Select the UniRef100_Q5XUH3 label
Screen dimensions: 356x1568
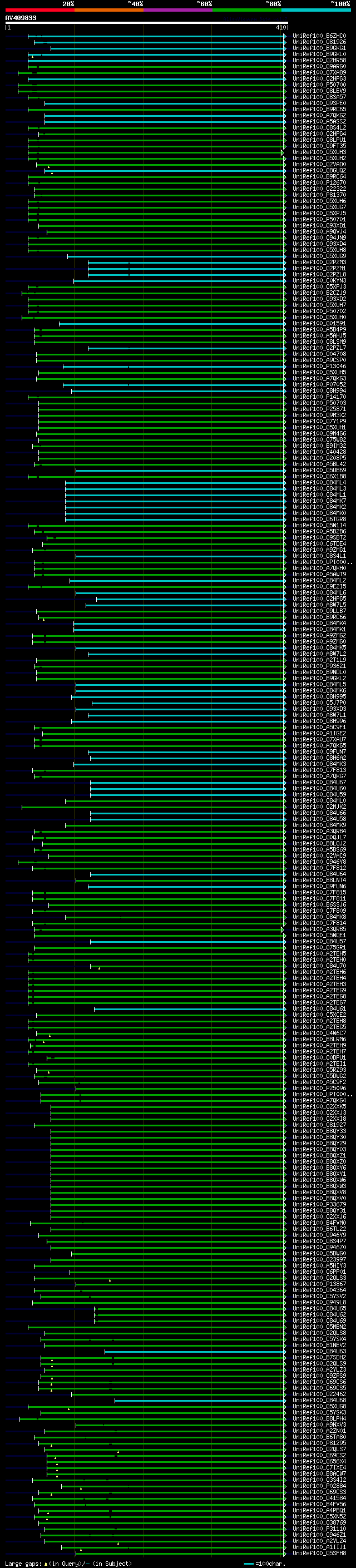pyautogui.click(x=319, y=152)
